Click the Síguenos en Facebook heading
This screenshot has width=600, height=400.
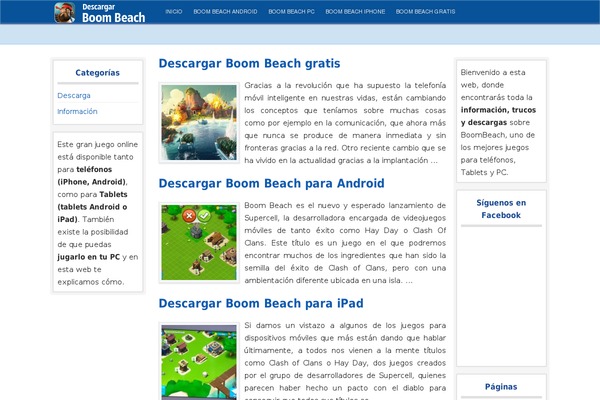[x=501, y=209]
